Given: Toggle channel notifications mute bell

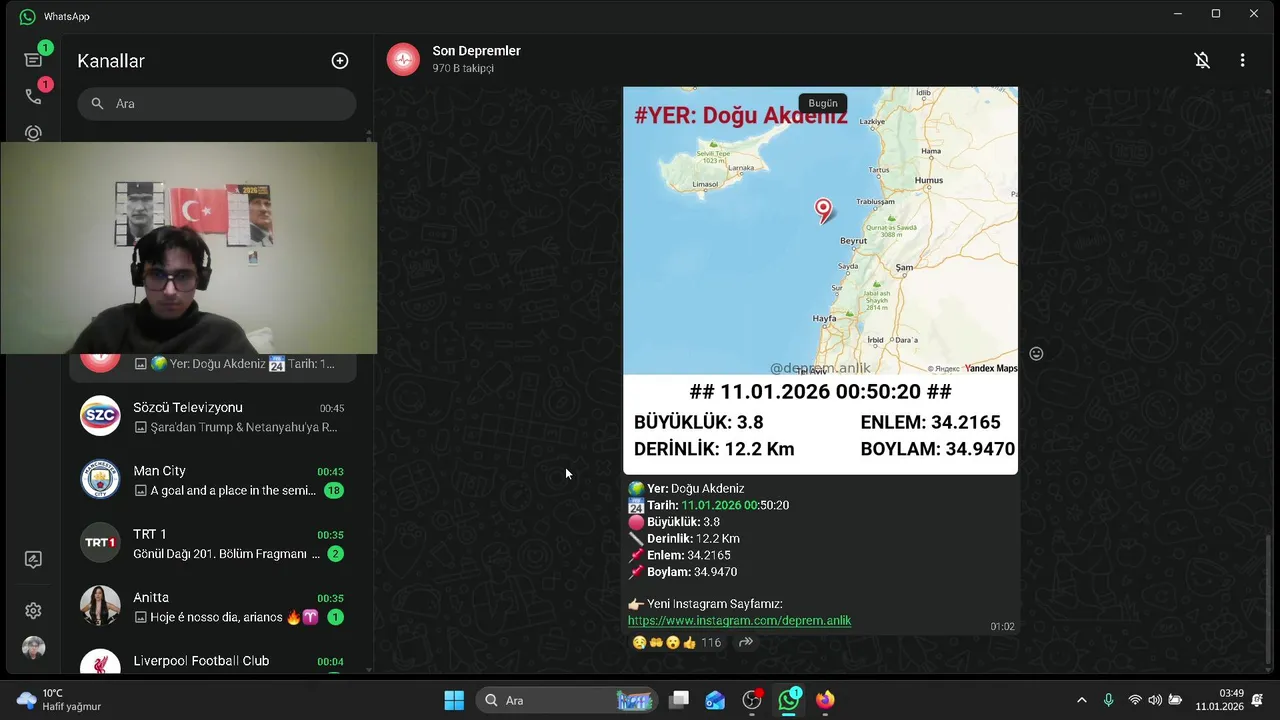Looking at the screenshot, I should 1202,60.
